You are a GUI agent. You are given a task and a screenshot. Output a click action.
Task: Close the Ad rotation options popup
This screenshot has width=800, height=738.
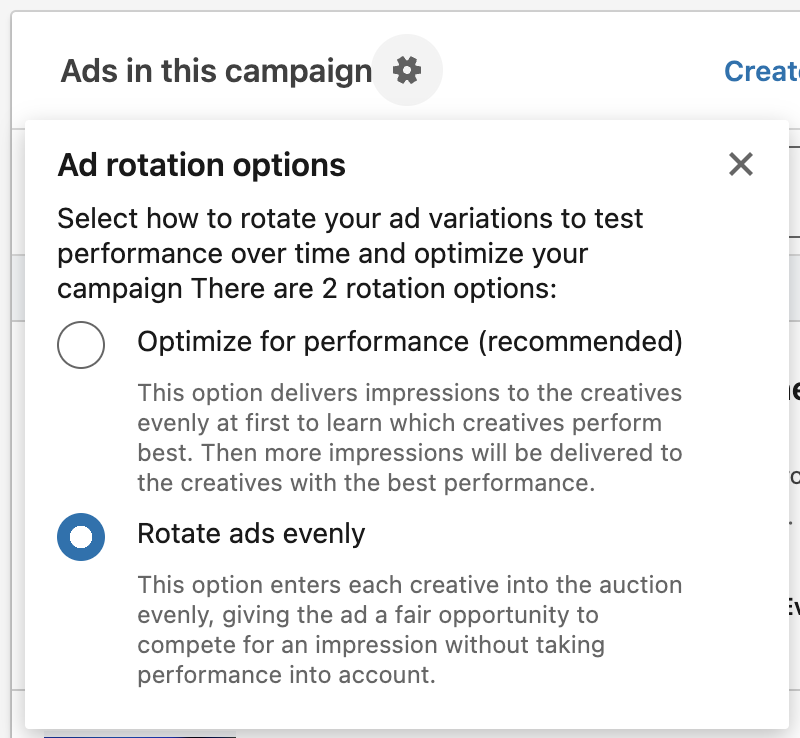coord(741,164)
